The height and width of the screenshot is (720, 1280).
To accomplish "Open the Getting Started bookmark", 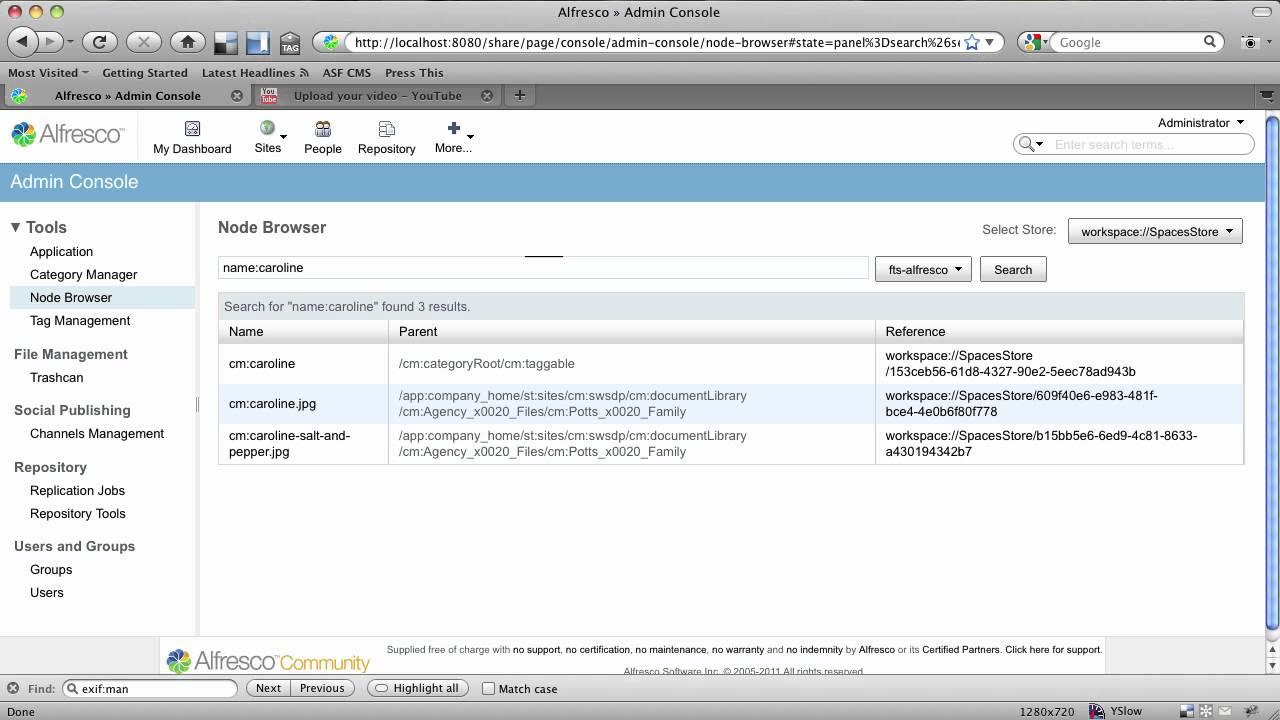I will coord(145,73).
